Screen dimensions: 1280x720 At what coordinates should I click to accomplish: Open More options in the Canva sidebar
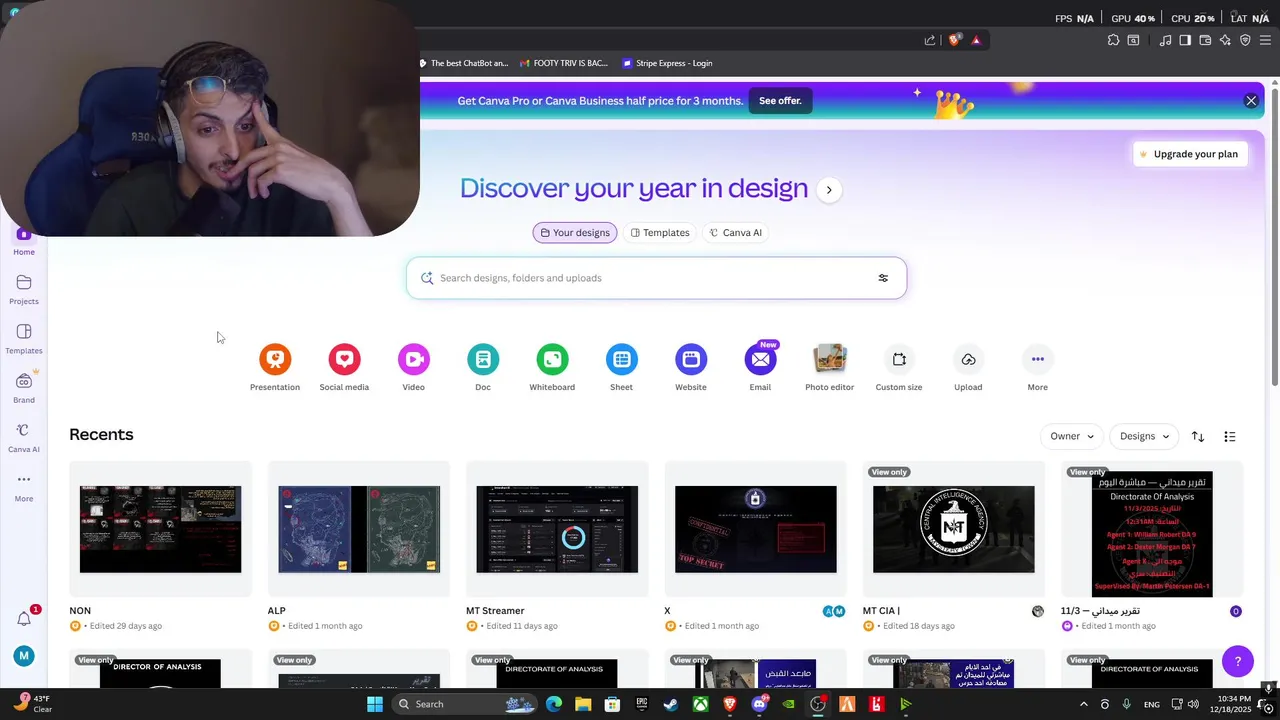pyautogui.click(x=24, y=487)
